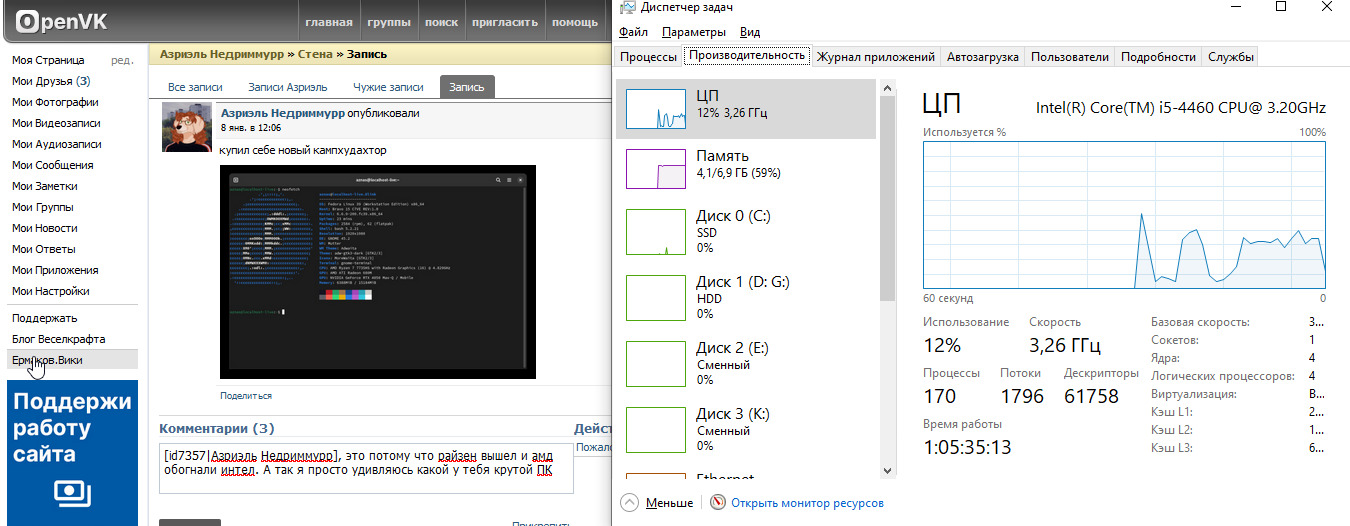Select the Диск 2 (E:) graph thumbnail
Screen dimensions: 1350x526
(x=655, y=363)
